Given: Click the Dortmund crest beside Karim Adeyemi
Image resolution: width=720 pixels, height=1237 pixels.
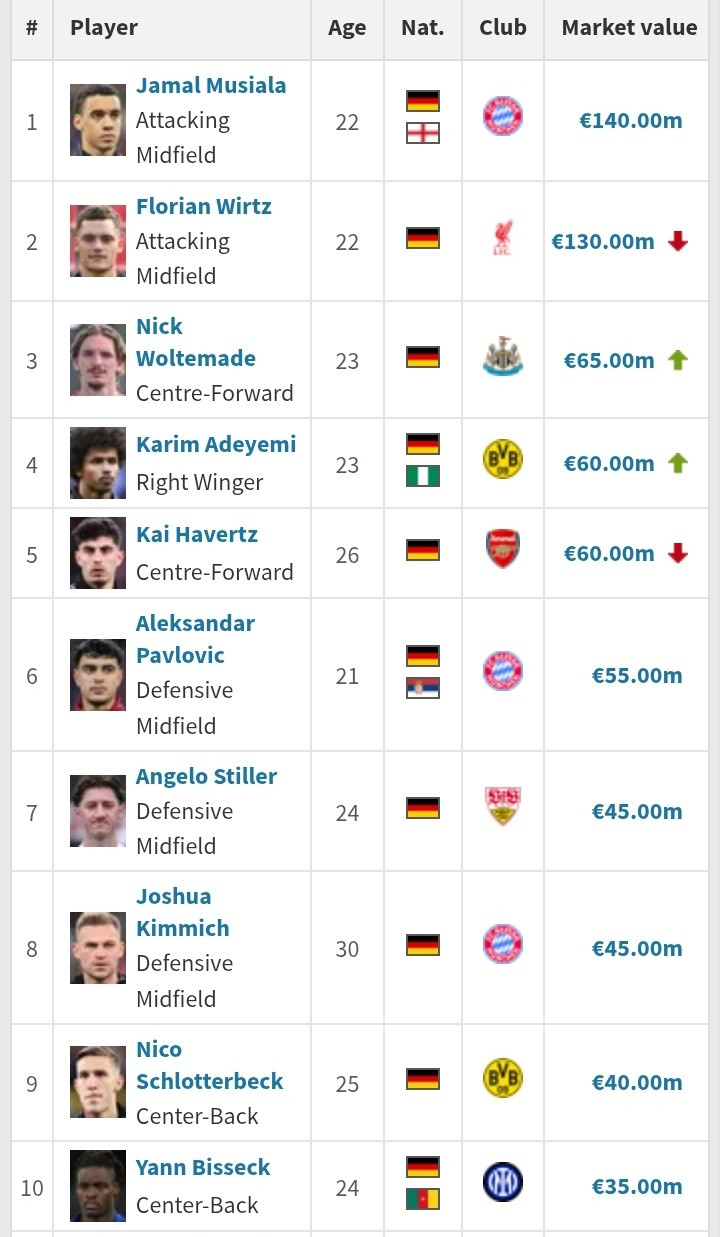Looking at the screenshot, I should click(x=502, y=460).
